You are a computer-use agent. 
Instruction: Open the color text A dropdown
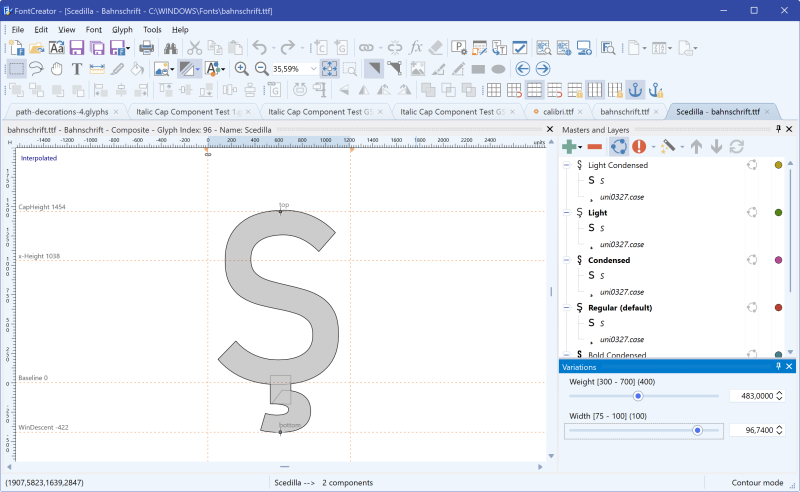point(223,68)
